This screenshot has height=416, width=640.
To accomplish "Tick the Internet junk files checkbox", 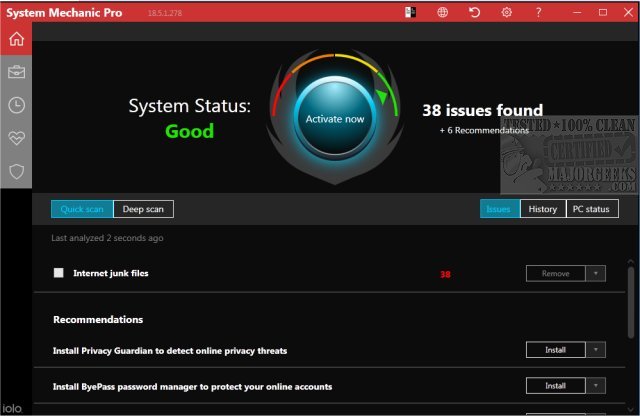I will coord(59,273).
